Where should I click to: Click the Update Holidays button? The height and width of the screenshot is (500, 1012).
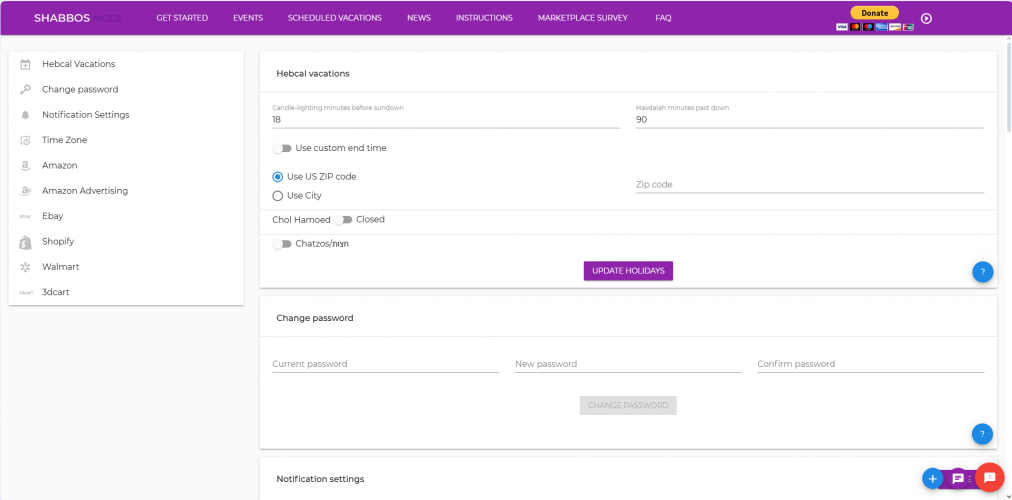(x=628, y=271)
